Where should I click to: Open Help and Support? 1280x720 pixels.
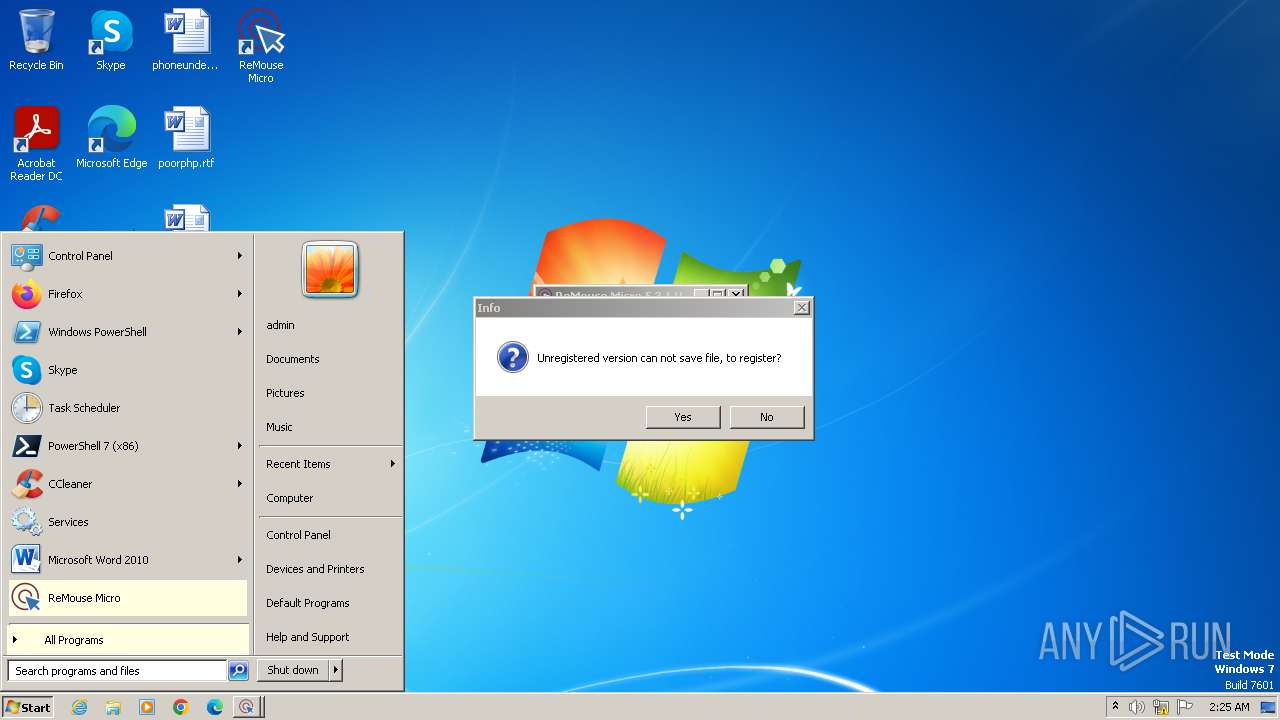(307, 637)
